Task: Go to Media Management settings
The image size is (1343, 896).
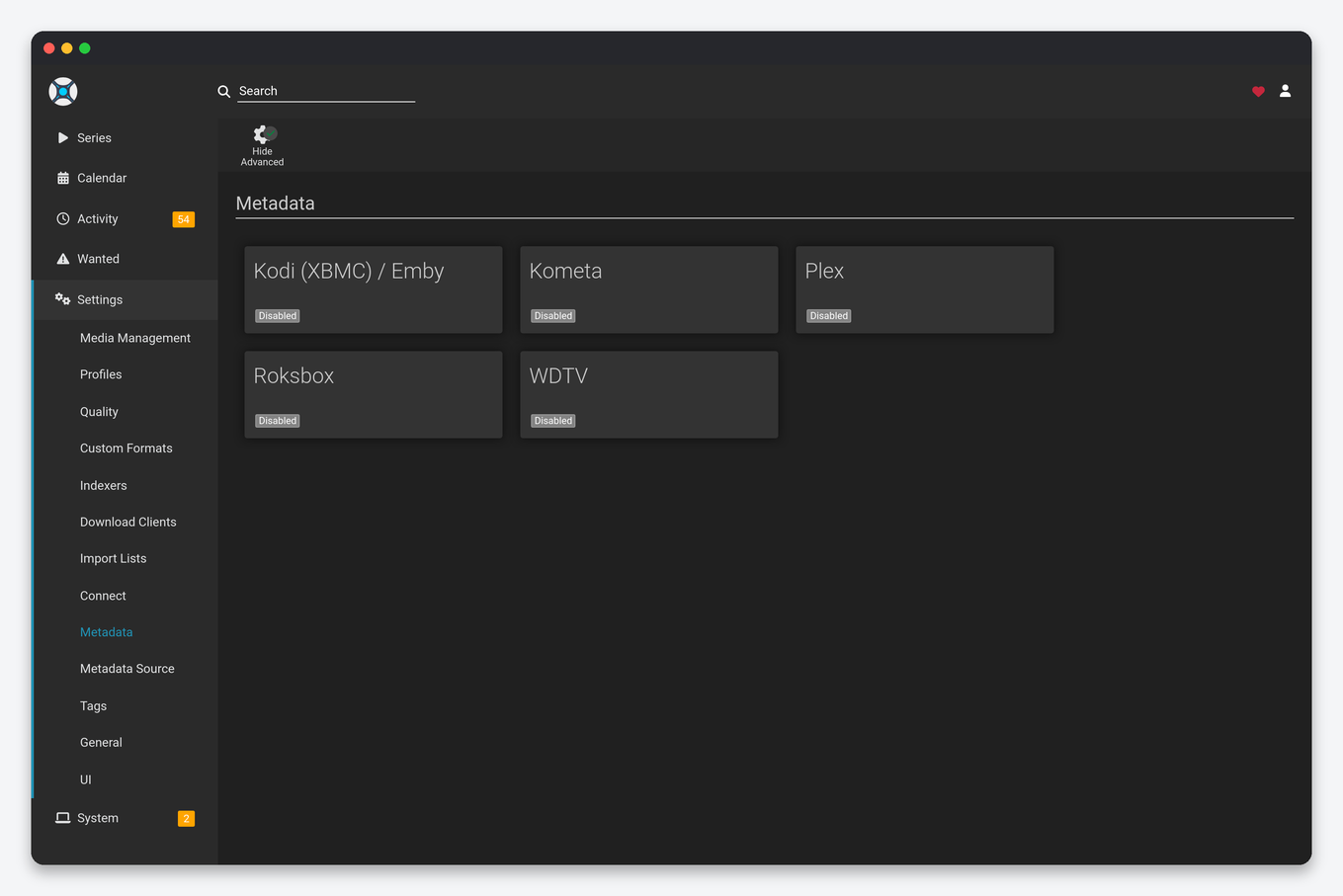Action: point(135,338)
